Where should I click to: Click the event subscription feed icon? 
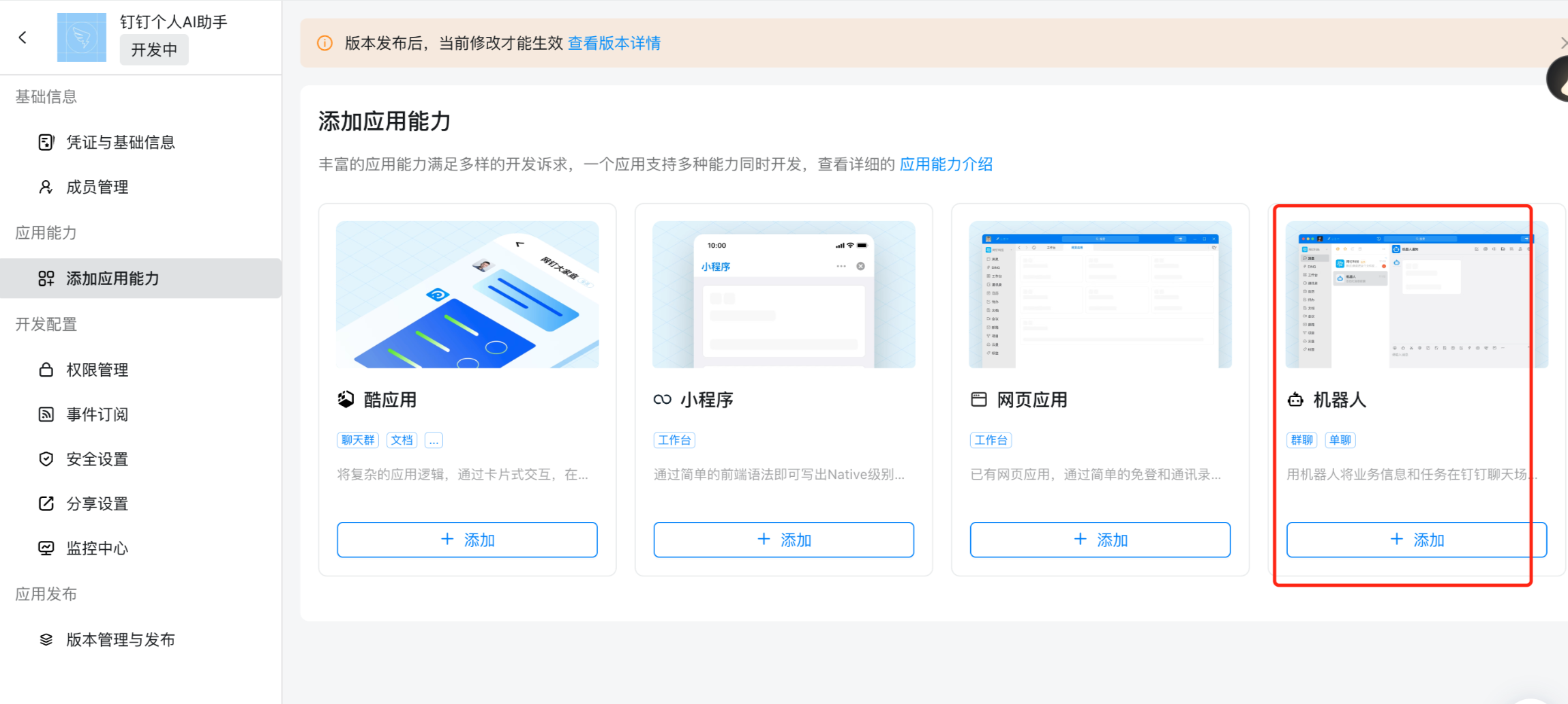[x=46, y=414]
